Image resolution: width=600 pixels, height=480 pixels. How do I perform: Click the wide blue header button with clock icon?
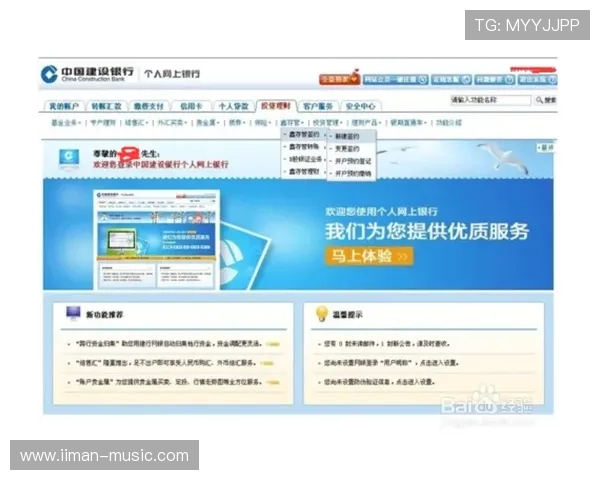[x=395, y=79]
